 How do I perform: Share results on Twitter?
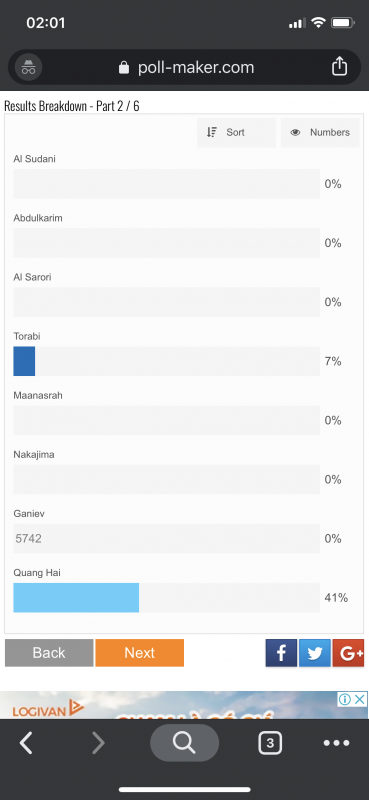click(x=315, y=653)
